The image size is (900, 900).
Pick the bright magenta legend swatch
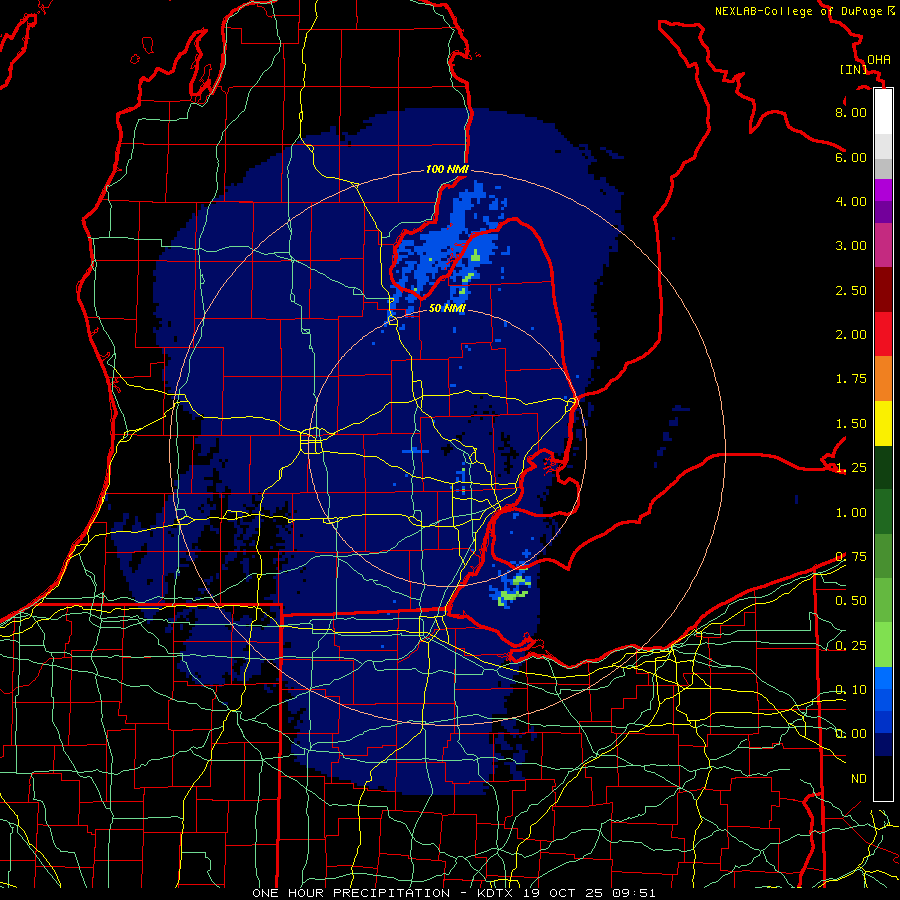(883, 190)
